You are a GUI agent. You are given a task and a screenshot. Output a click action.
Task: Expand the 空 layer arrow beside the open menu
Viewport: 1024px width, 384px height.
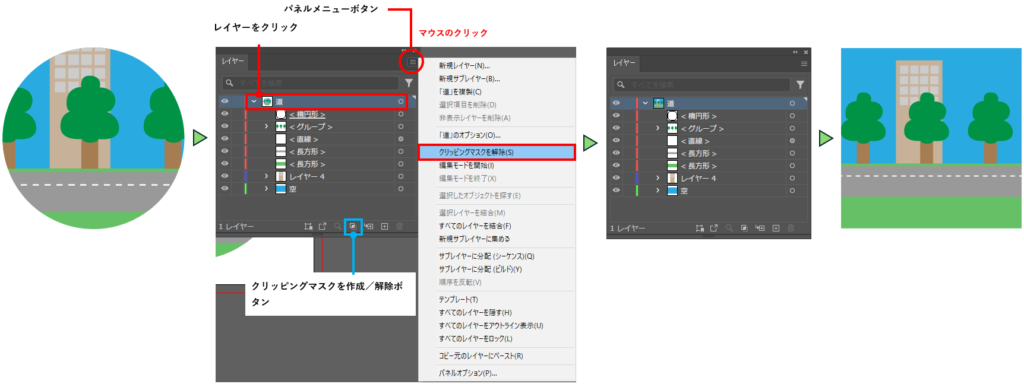pyautogui.click(x=266, y=189)
